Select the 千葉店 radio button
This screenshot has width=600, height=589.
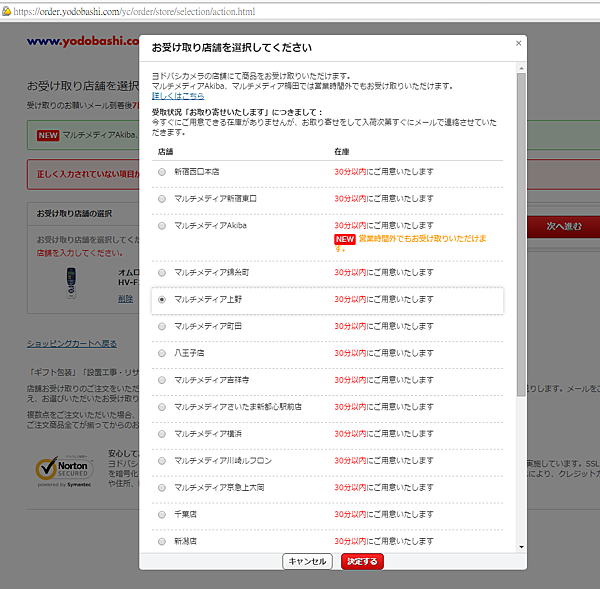[162, 515]
